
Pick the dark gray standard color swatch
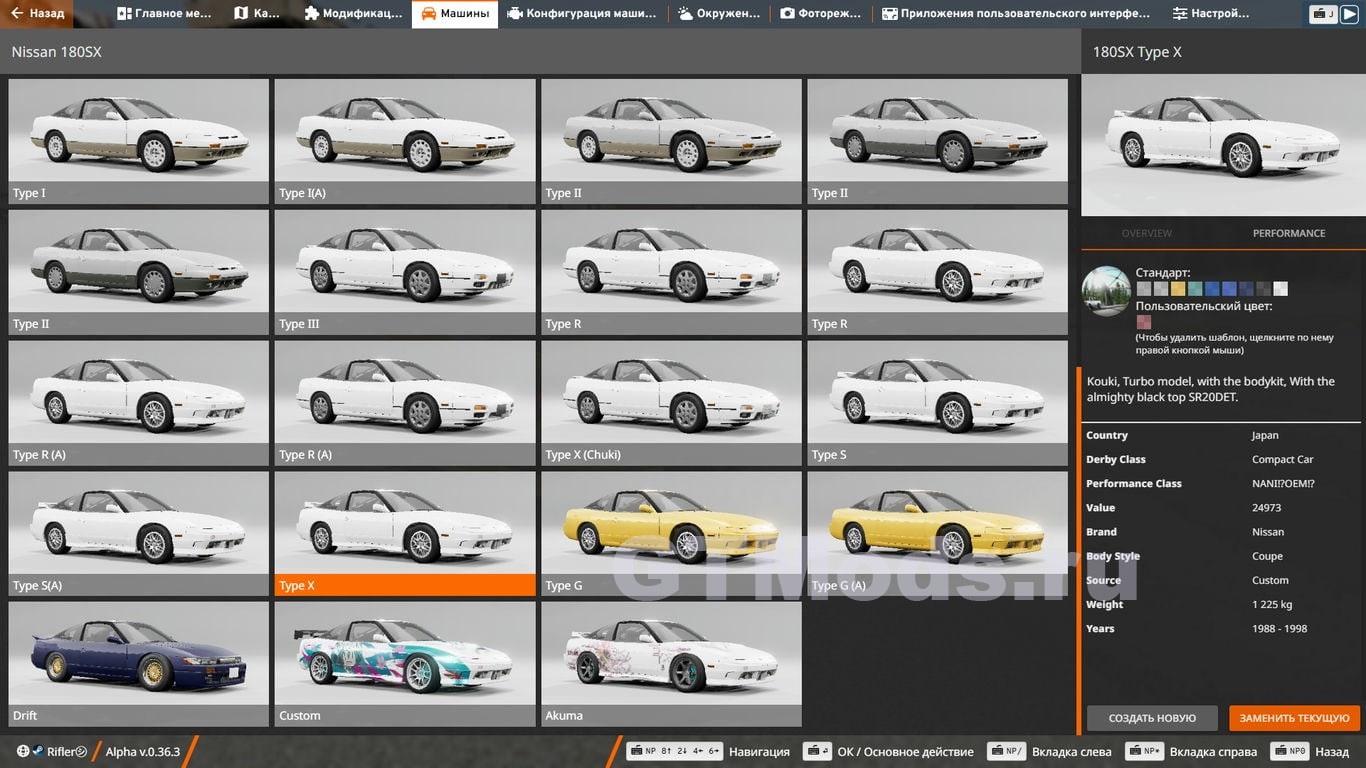[1264, 289]
